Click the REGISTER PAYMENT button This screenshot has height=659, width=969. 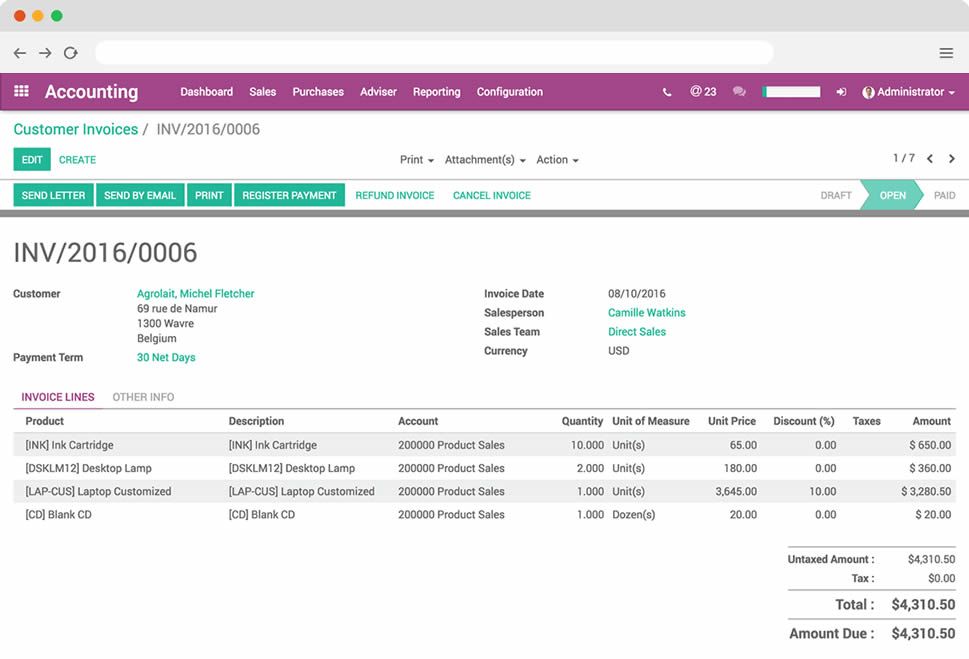tap(289, 195)
